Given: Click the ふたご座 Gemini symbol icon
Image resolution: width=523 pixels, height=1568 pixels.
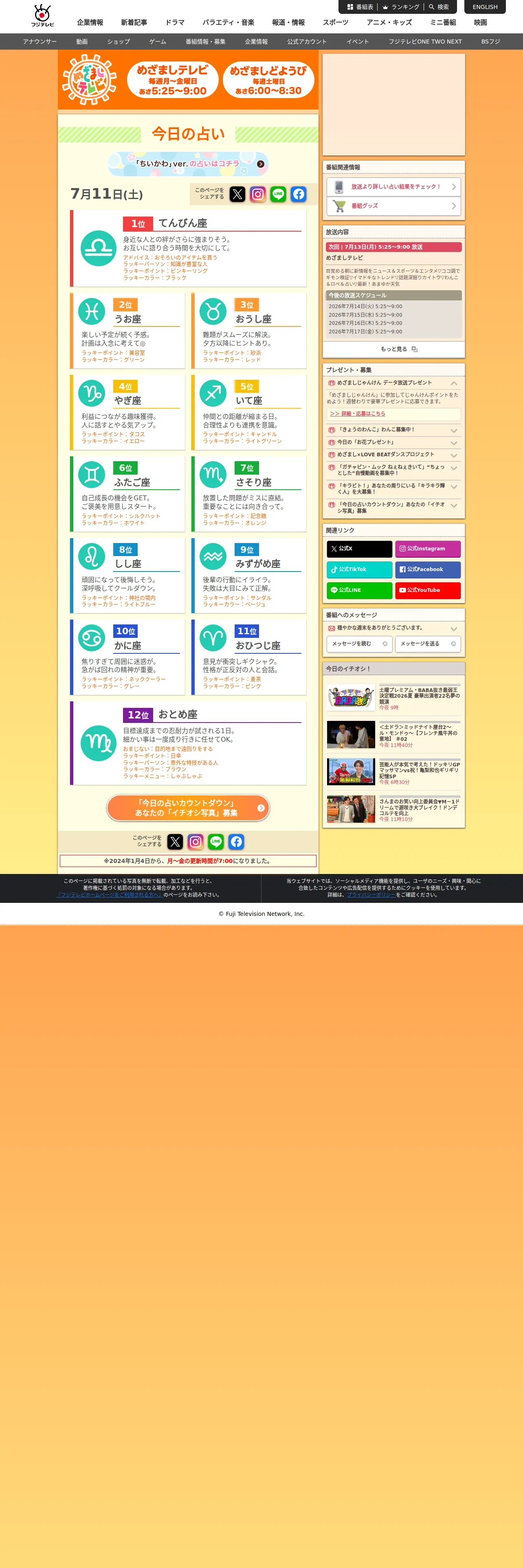Looking at the screenshot, I should pyautogui.click(x=92, y=475).
